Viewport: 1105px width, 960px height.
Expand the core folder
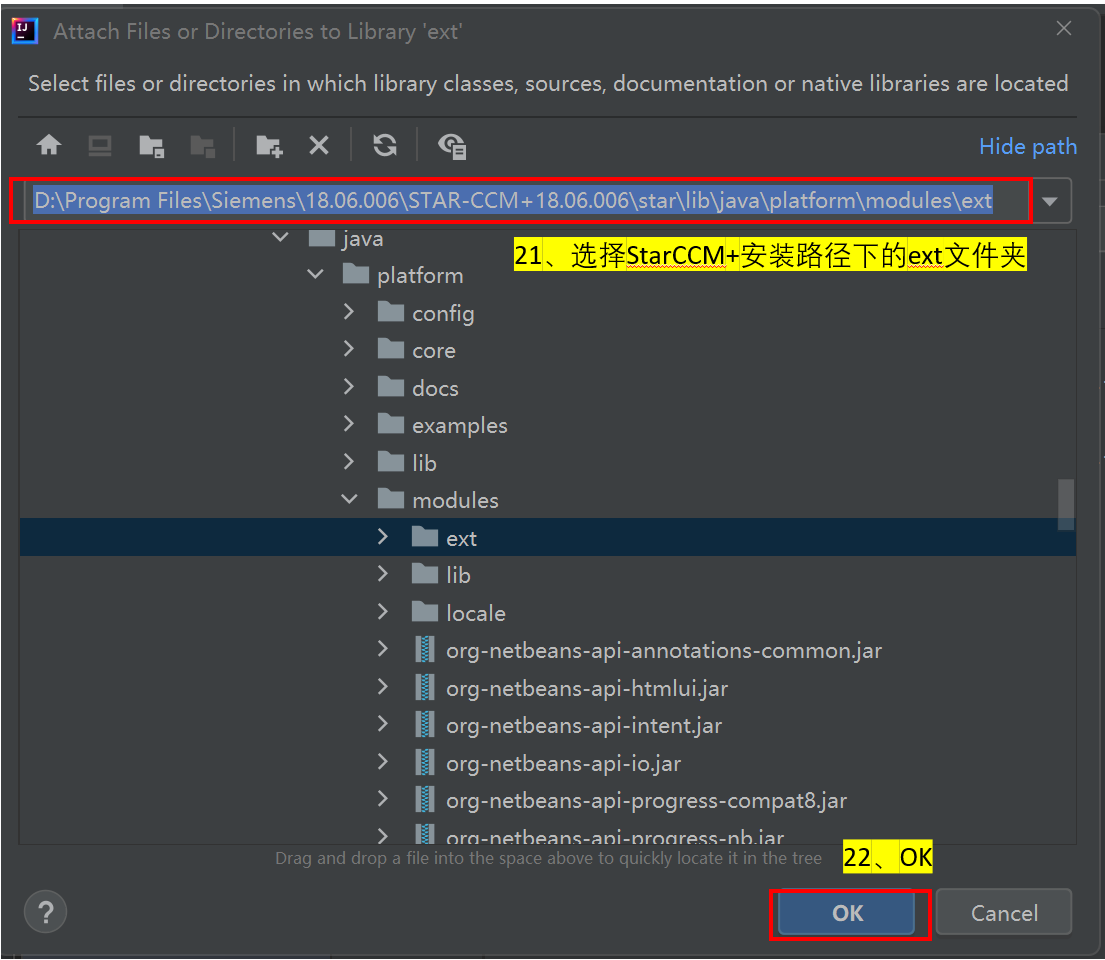pos(349,349)
